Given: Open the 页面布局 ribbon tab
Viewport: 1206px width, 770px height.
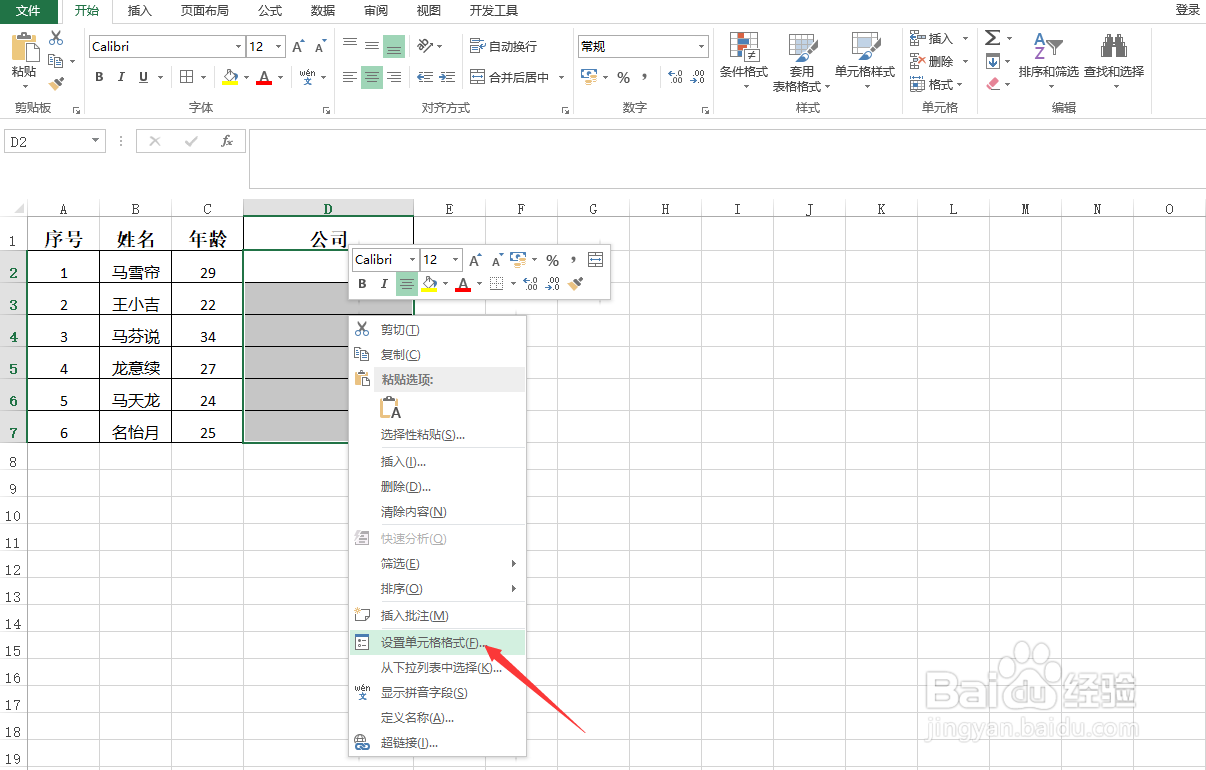Looking at the screenshot, I should (x=204, y=10).
